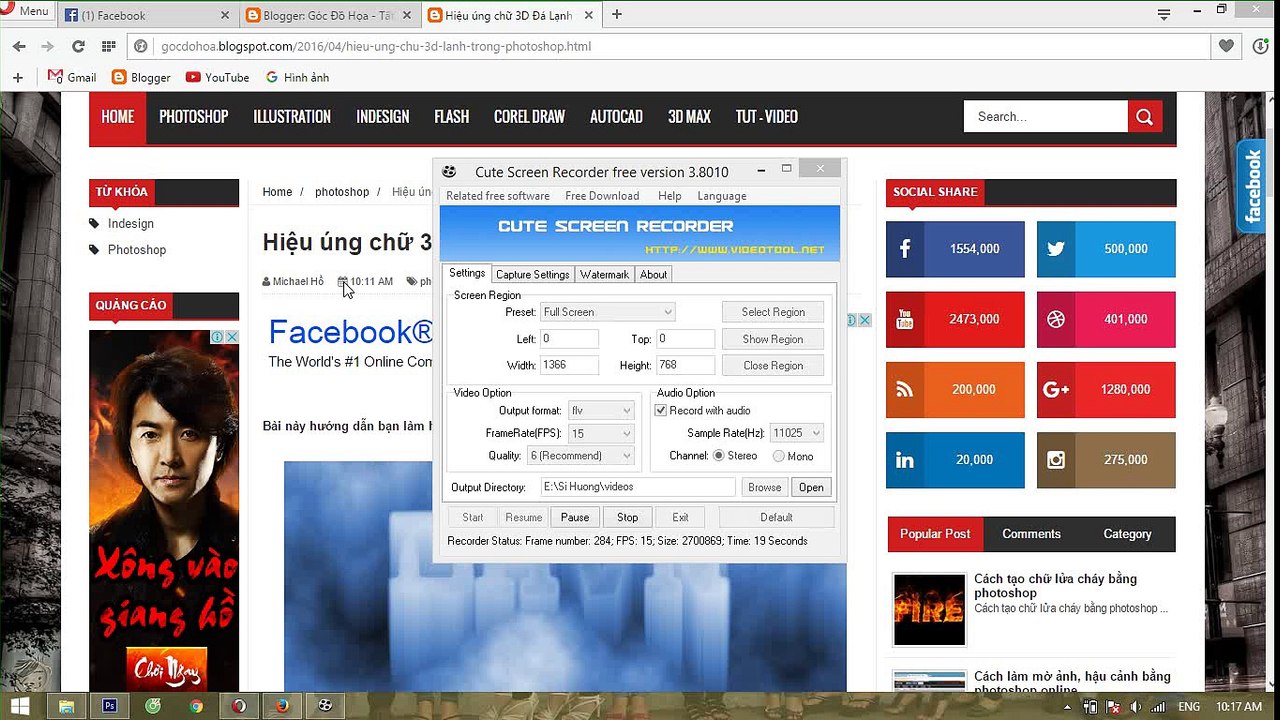Viewport: 1280px width, 720px height.
Task: Reload the current page
Action: pos(78,46)
